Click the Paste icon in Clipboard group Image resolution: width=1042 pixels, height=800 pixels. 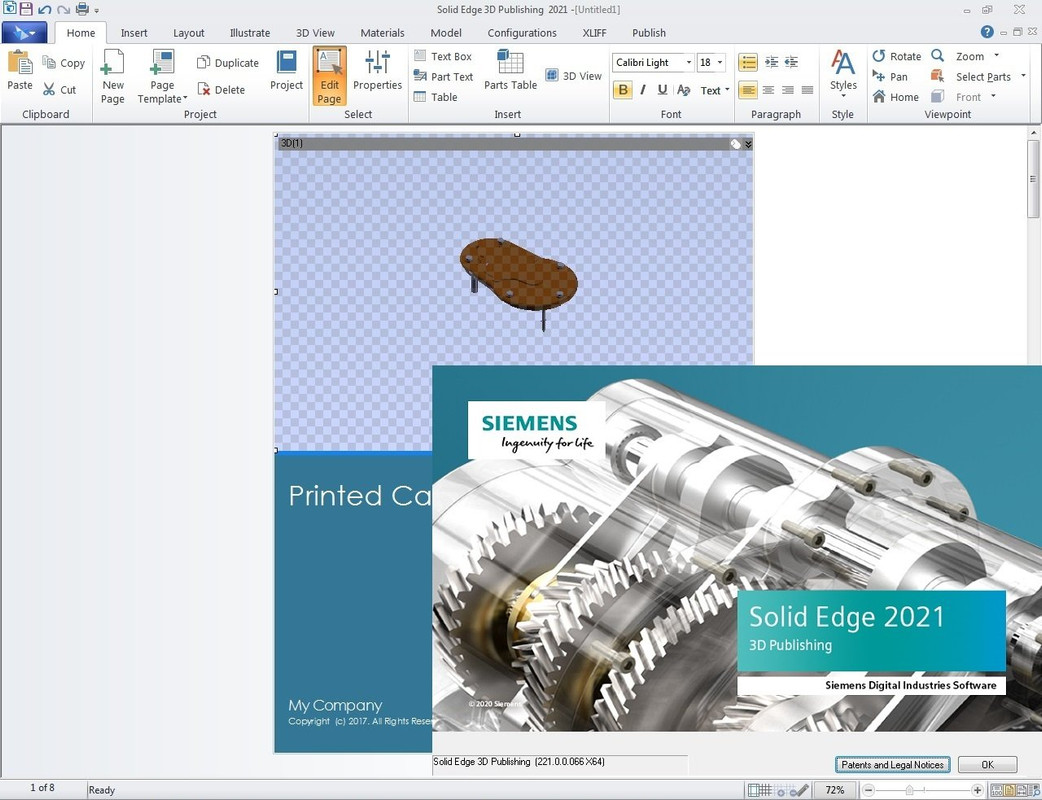tap(19, 63)
